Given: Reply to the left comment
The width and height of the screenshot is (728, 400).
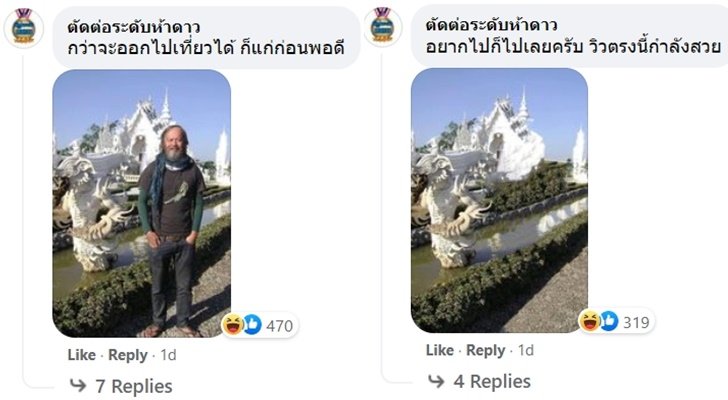Looking at the screenshot, I should coord(128,355).
